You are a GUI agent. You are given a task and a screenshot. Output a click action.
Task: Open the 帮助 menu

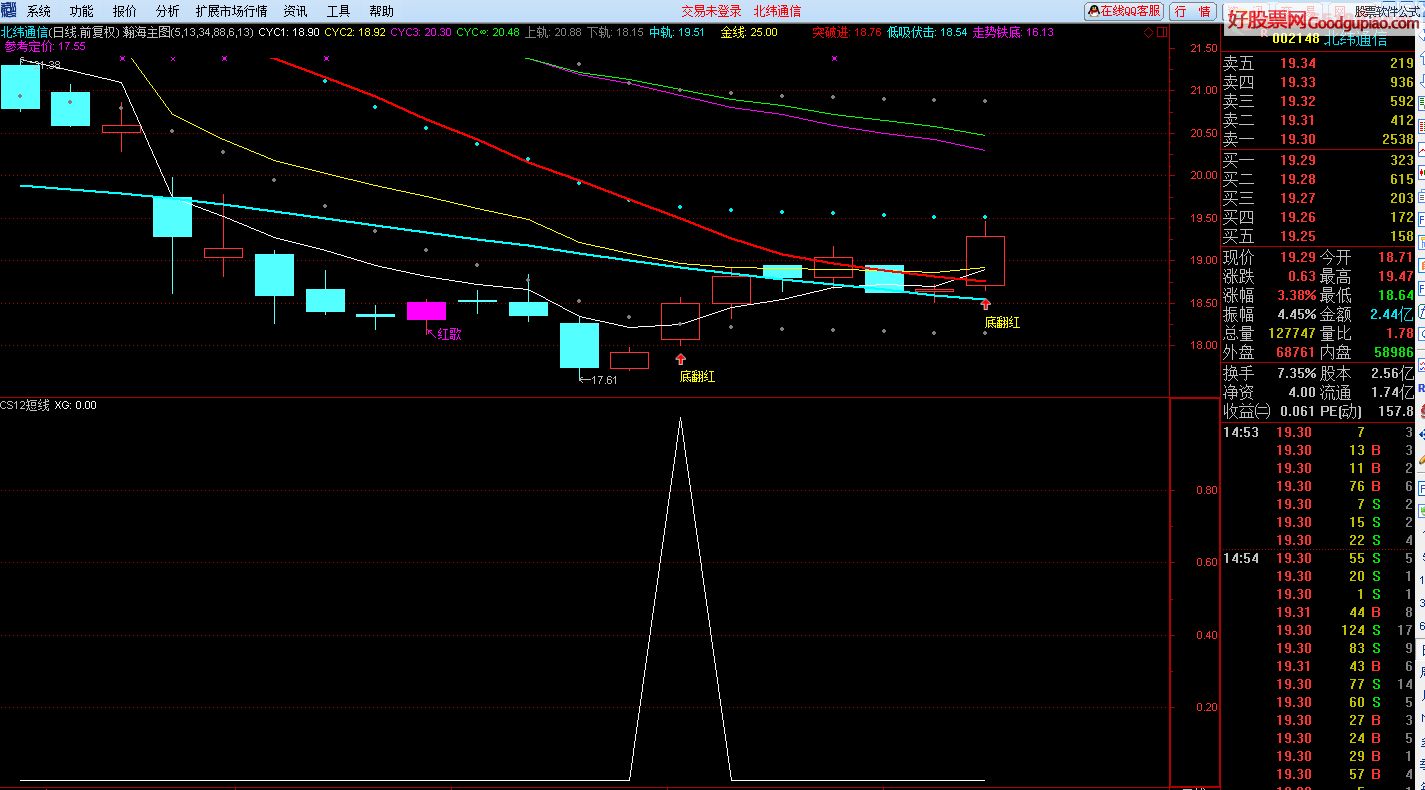tap(381, 11)
